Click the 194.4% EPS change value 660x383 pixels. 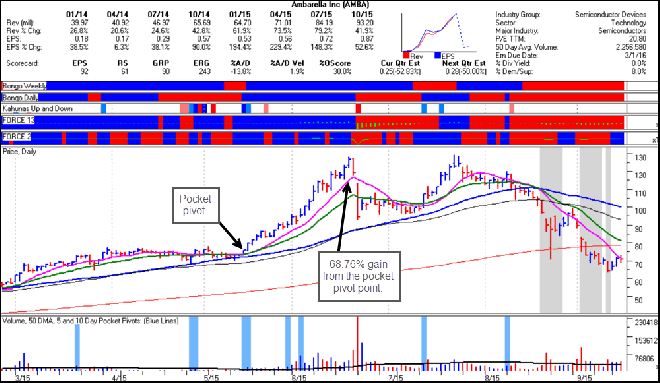point(240,47)
